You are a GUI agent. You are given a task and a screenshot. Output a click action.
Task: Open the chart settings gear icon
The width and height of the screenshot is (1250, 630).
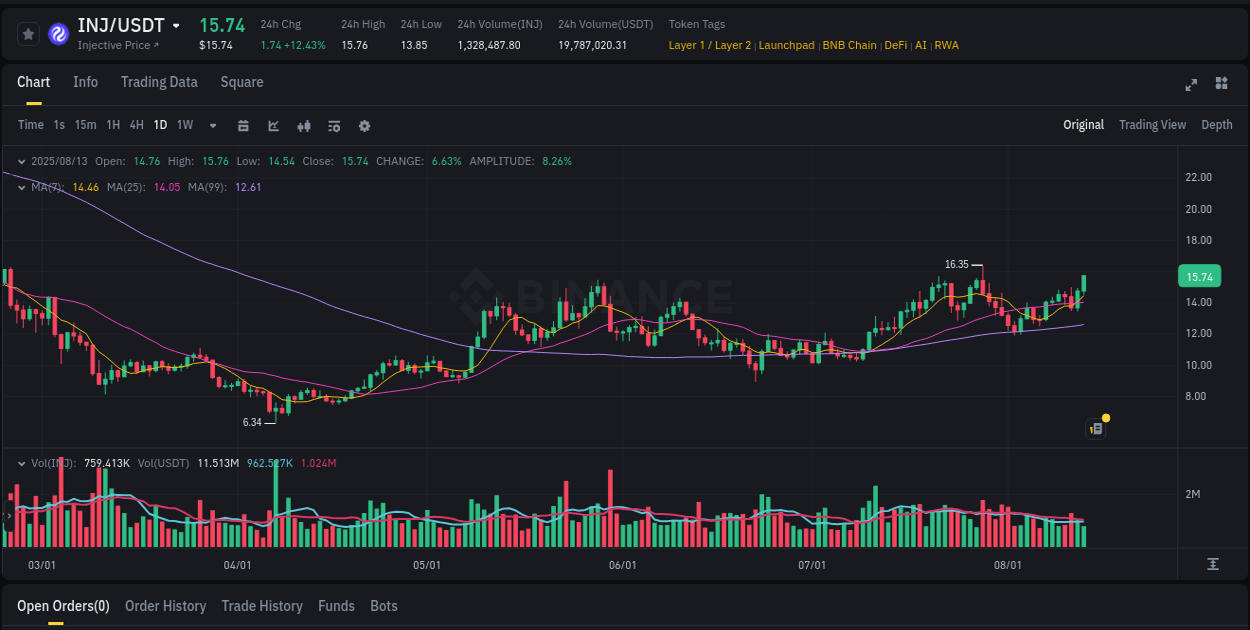pos(364,125)
